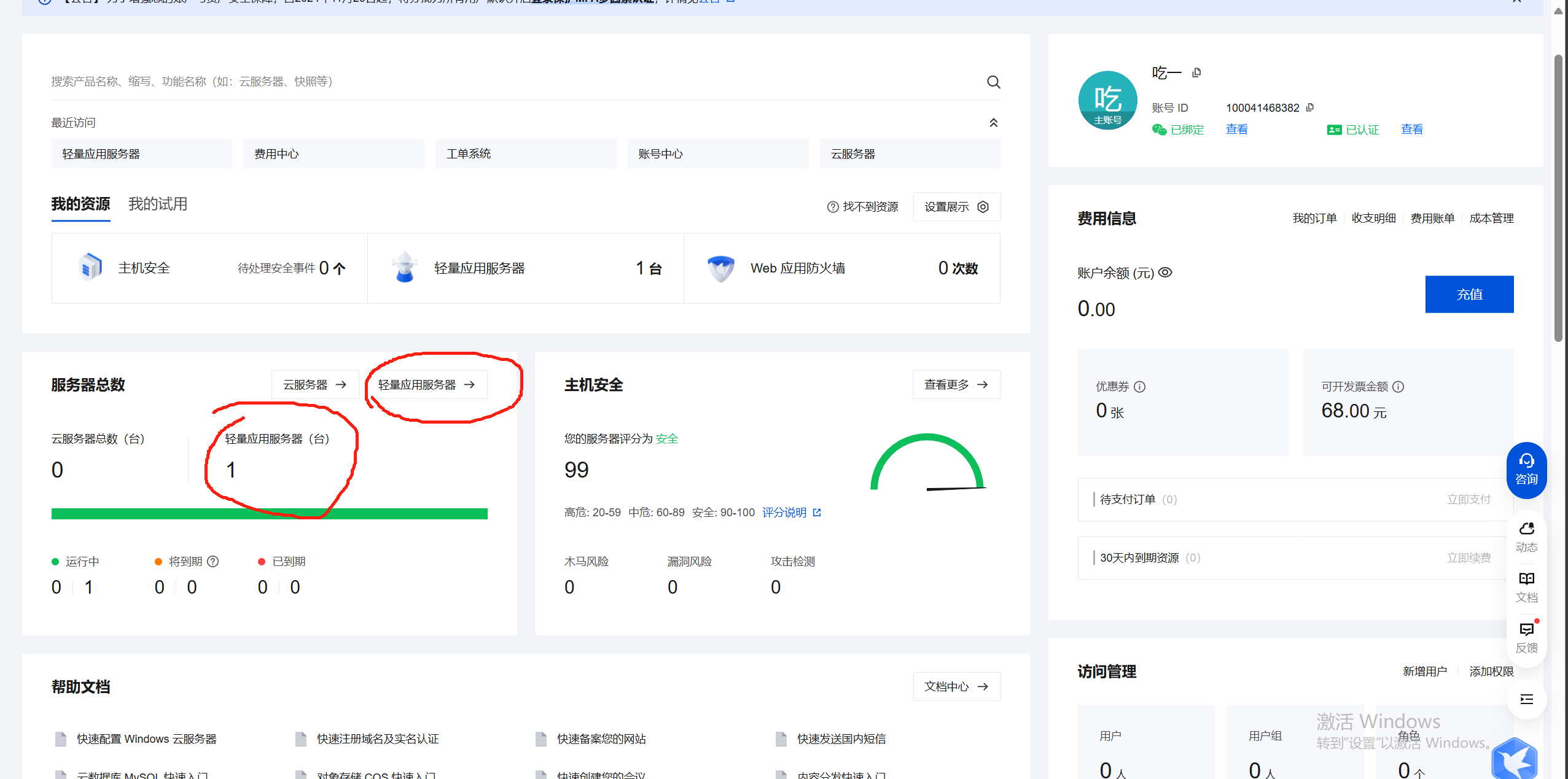This screenshot has width=1568, height=779.
Task: Click the green server status bar
Action: pos(269,514)
